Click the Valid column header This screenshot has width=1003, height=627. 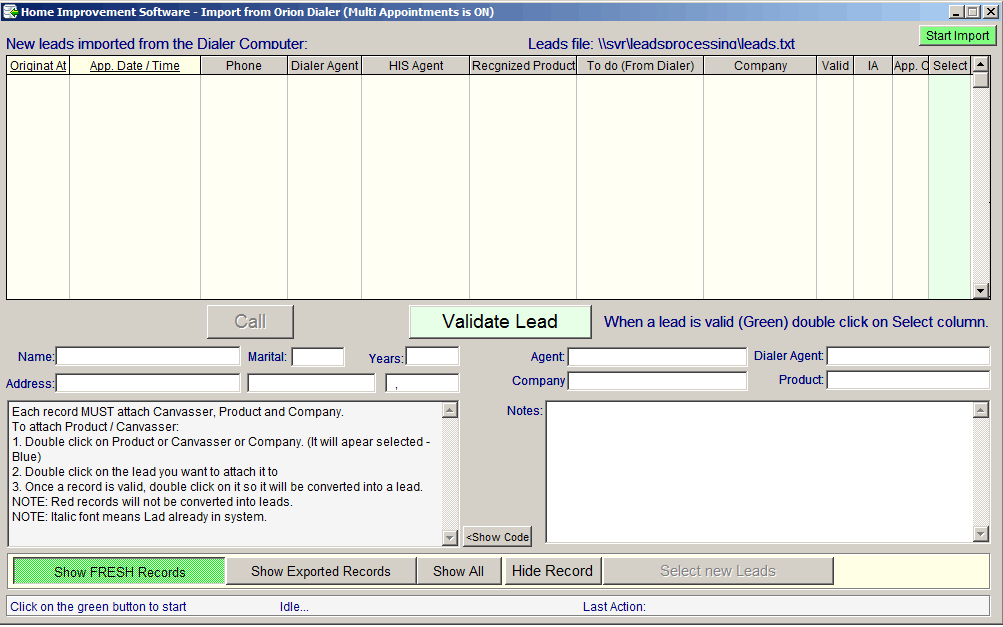(835, 65)
